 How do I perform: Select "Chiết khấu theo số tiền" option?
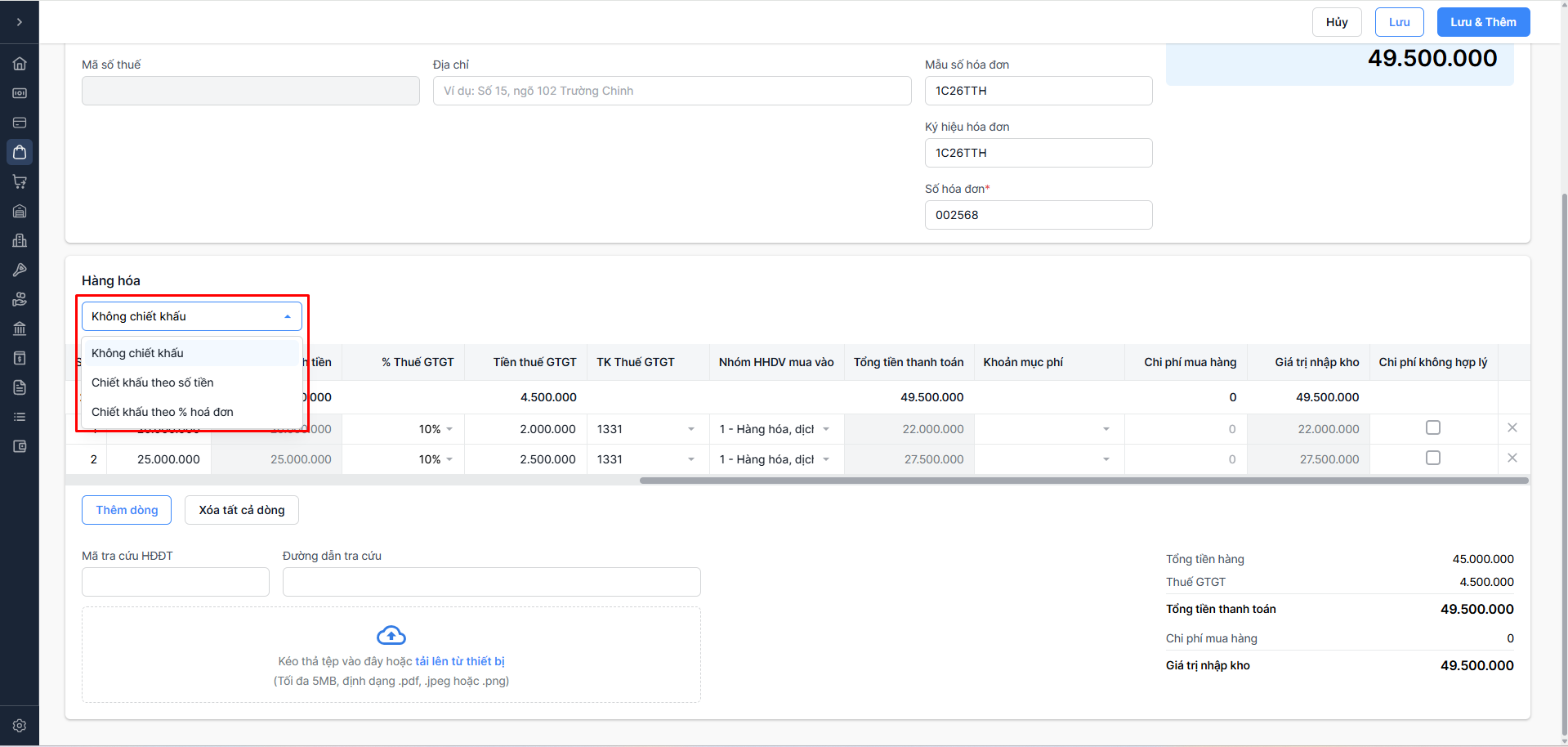click(x=153, y=382)
